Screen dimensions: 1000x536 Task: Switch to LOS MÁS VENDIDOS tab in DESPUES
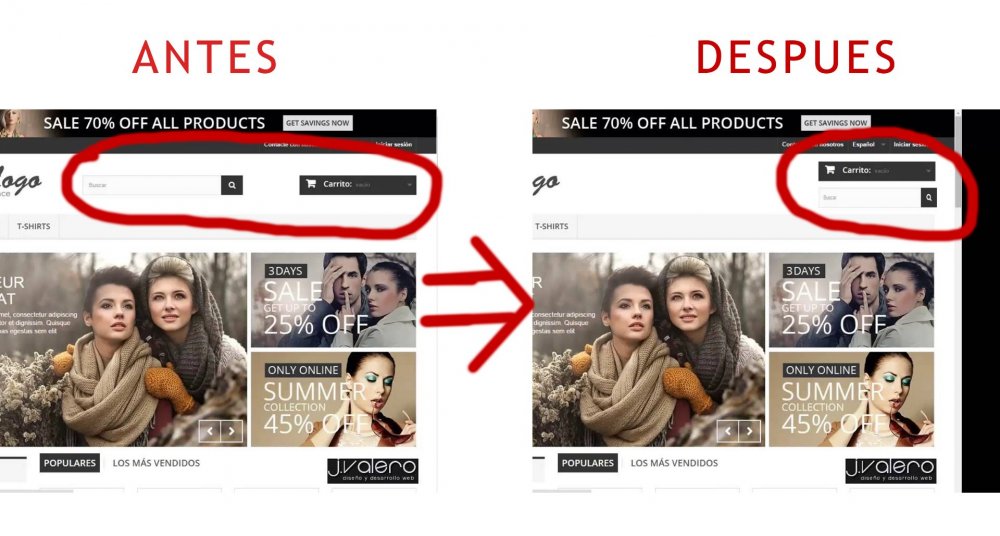coord(674,463)
